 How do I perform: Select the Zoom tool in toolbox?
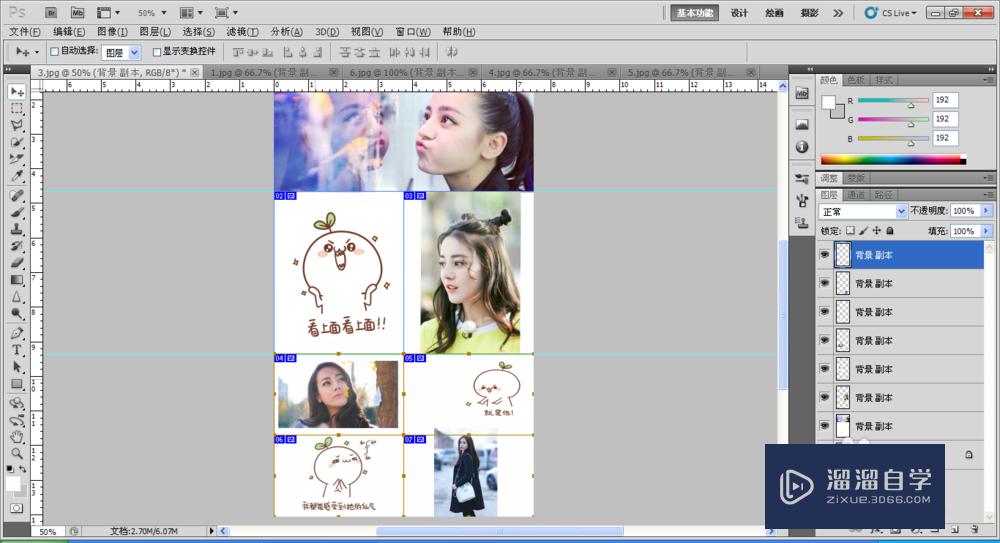click(17, 453)
